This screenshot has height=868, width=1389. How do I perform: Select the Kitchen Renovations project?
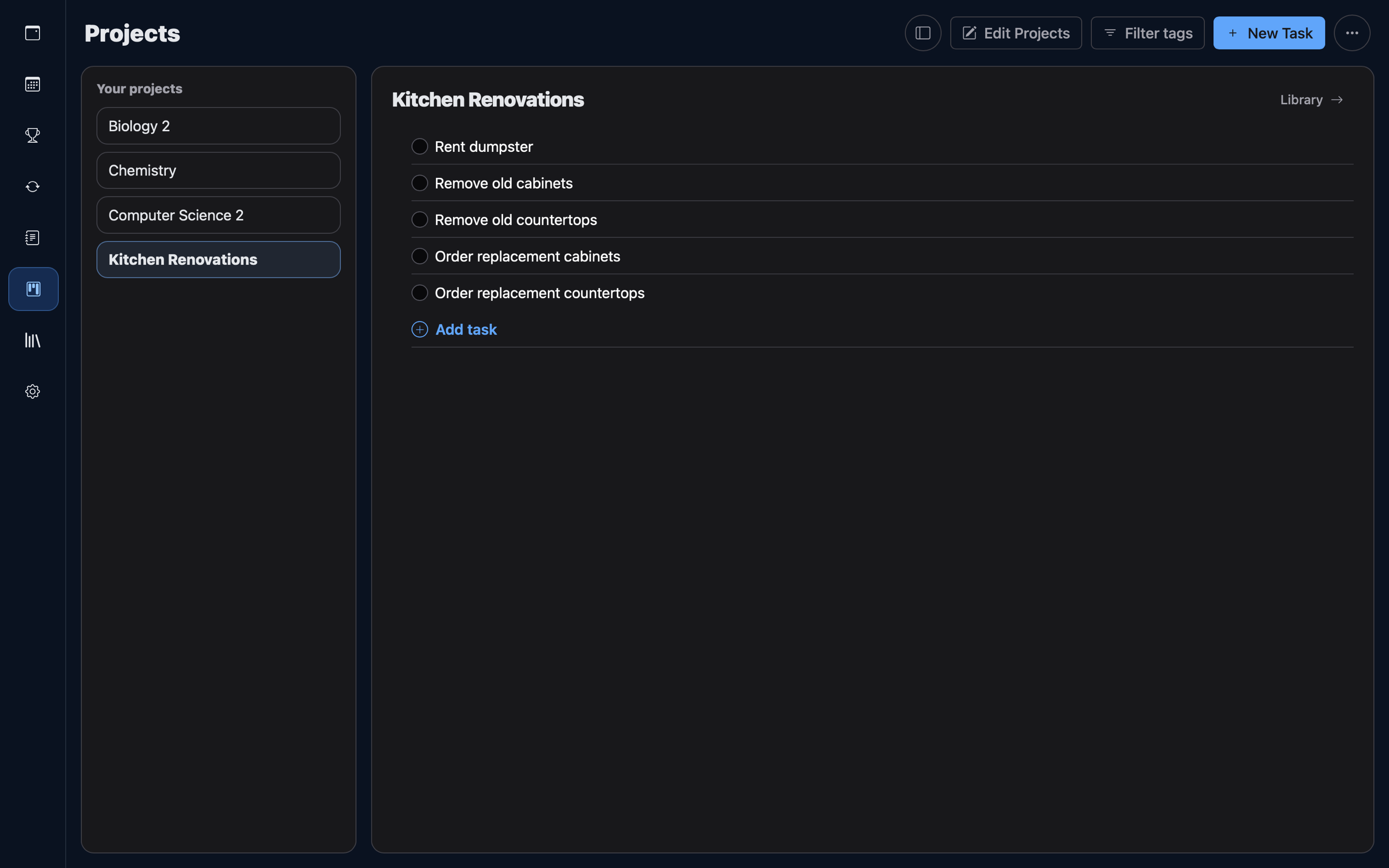[x=218, y=259]
